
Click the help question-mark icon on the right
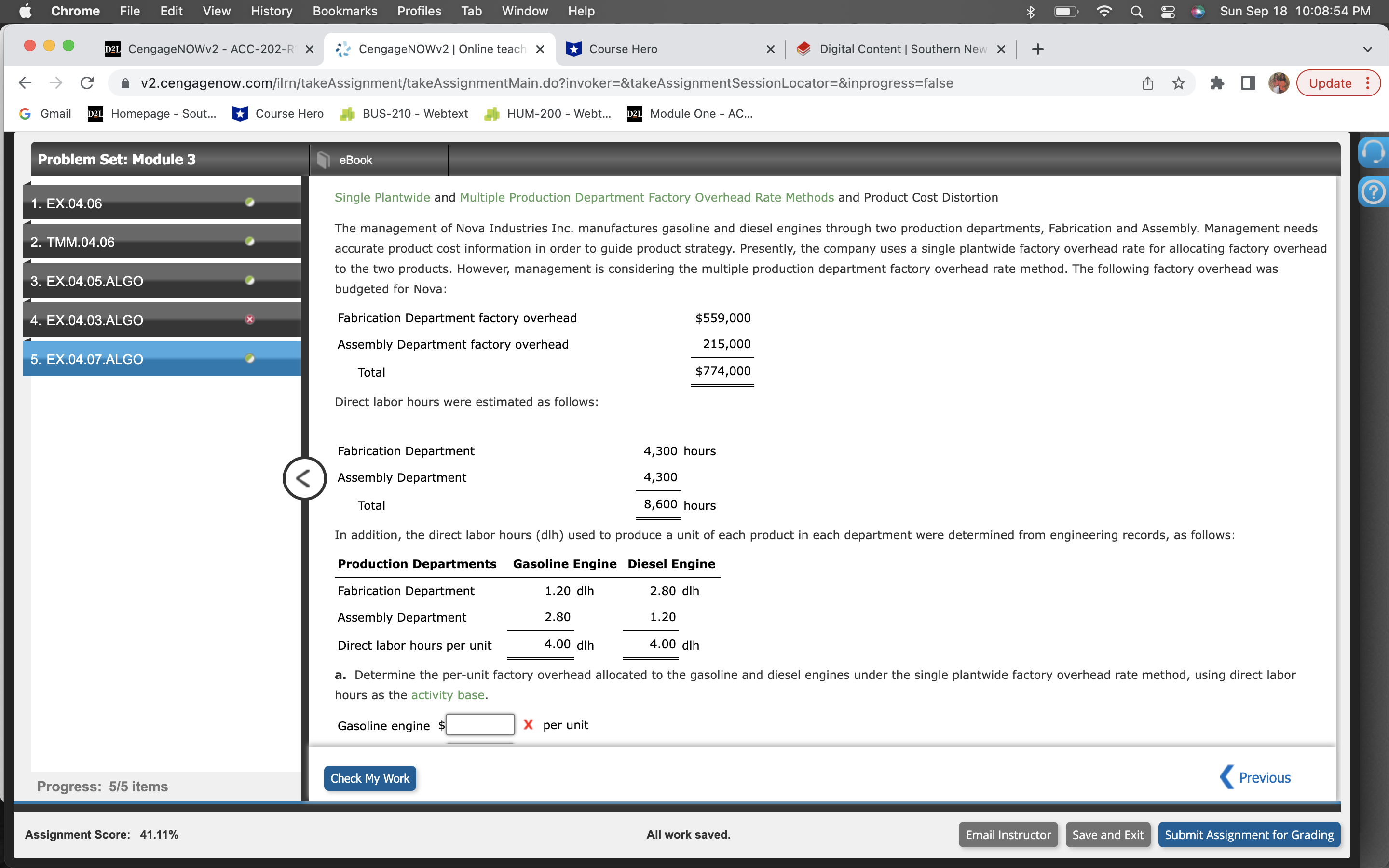pos(1374,191)
